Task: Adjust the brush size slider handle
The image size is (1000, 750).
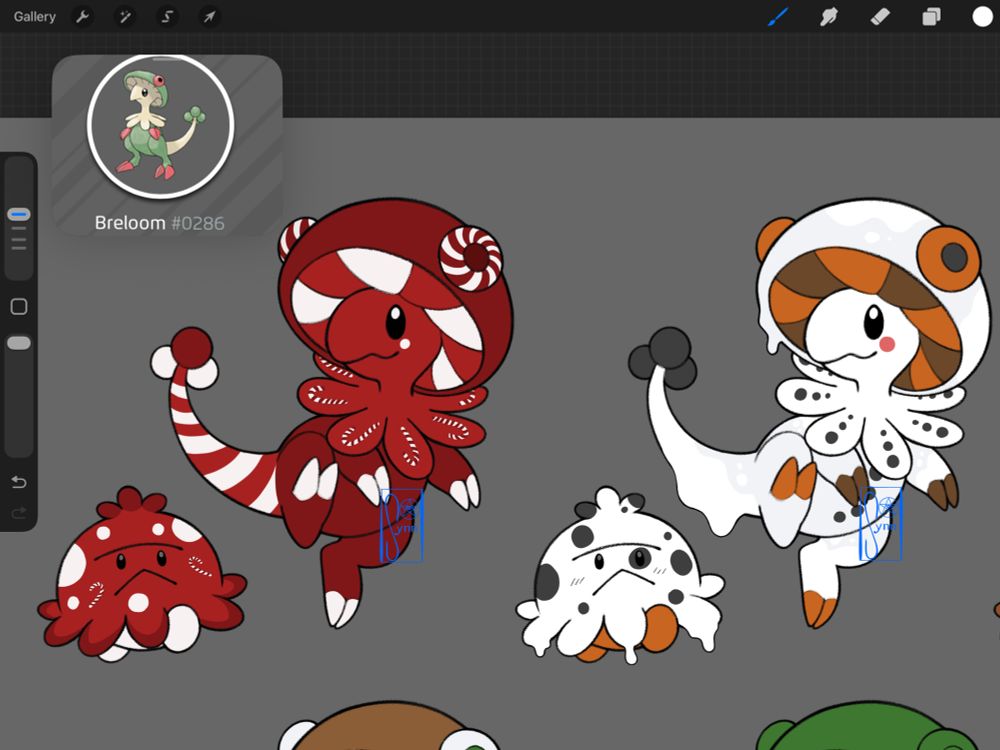Action: pyautogui.click(x=18, y=214)
